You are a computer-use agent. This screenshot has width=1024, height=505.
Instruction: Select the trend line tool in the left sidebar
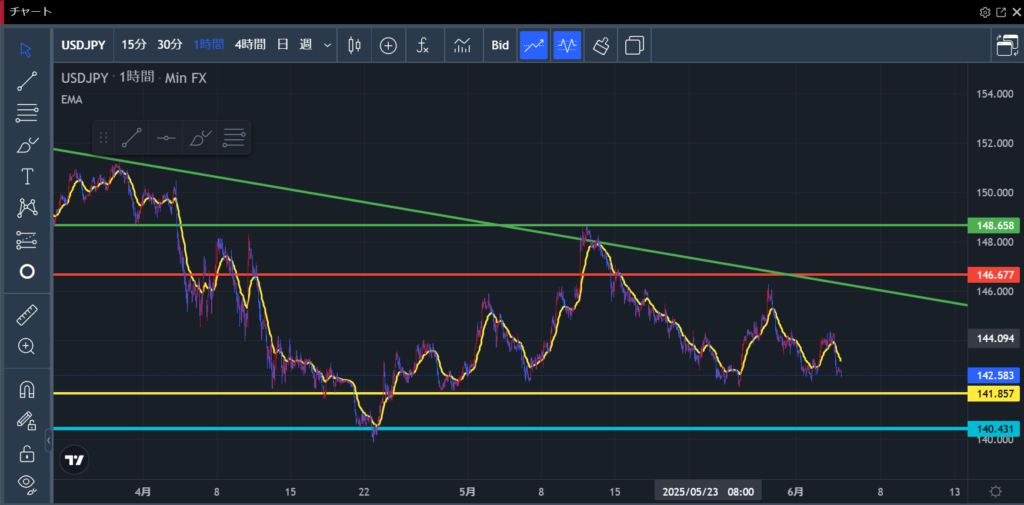tap(26, 82)
